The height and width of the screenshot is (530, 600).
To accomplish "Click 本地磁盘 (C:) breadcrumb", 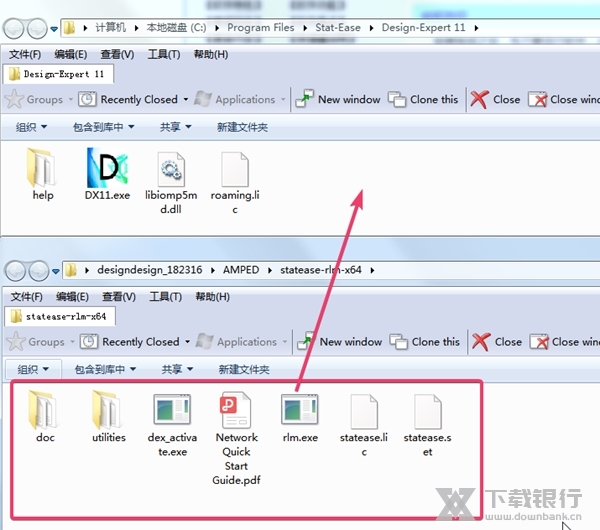I will coord(176,28).
